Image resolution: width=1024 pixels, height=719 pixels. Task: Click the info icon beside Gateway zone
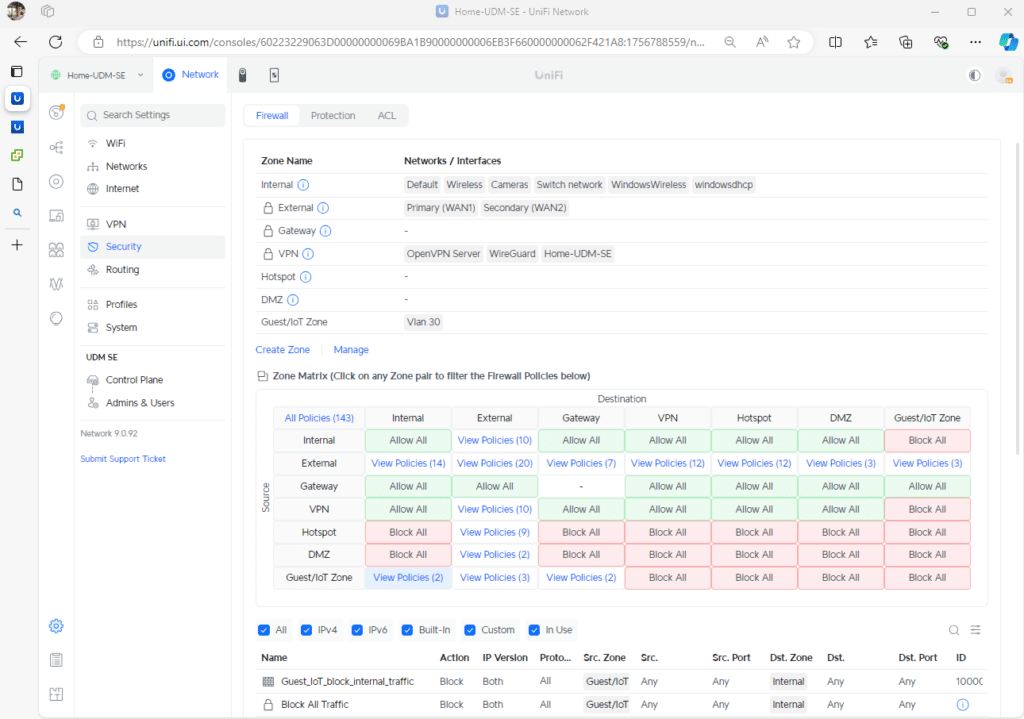click(x=325, y=231)
